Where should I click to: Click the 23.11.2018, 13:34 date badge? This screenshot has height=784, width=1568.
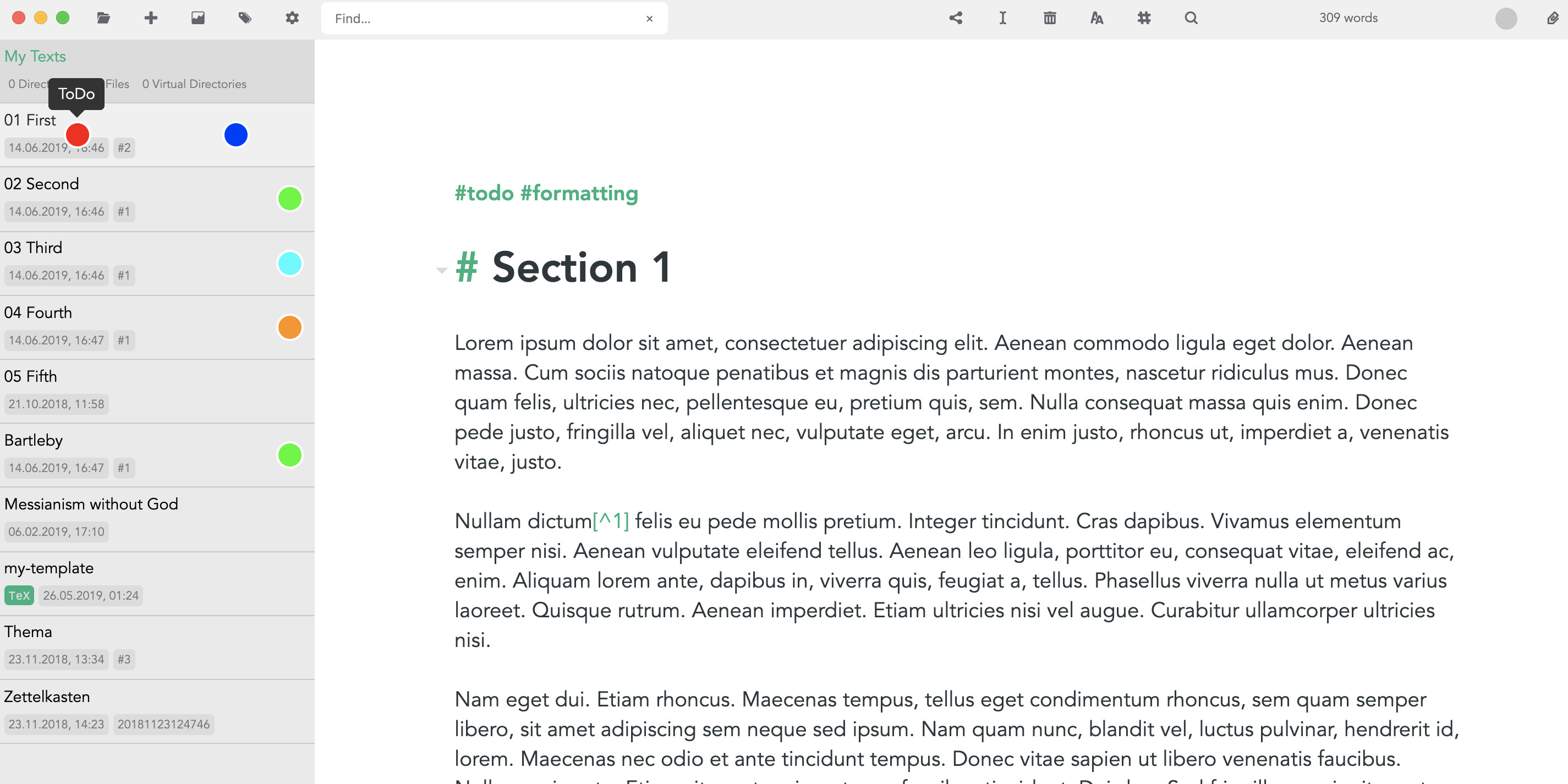pos(56,659)
